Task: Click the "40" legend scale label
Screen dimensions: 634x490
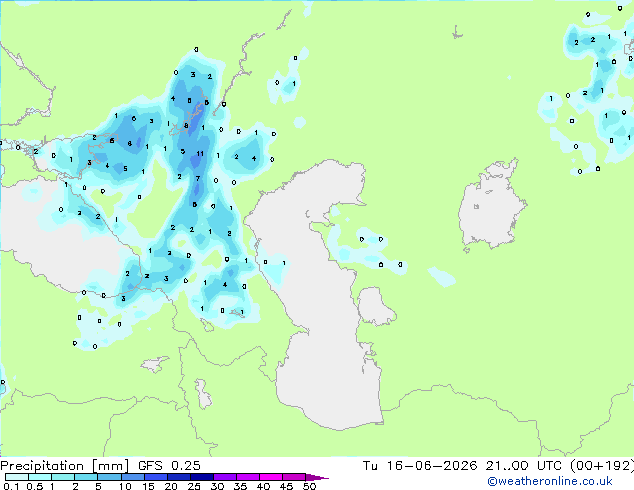Action: point(263,486)
